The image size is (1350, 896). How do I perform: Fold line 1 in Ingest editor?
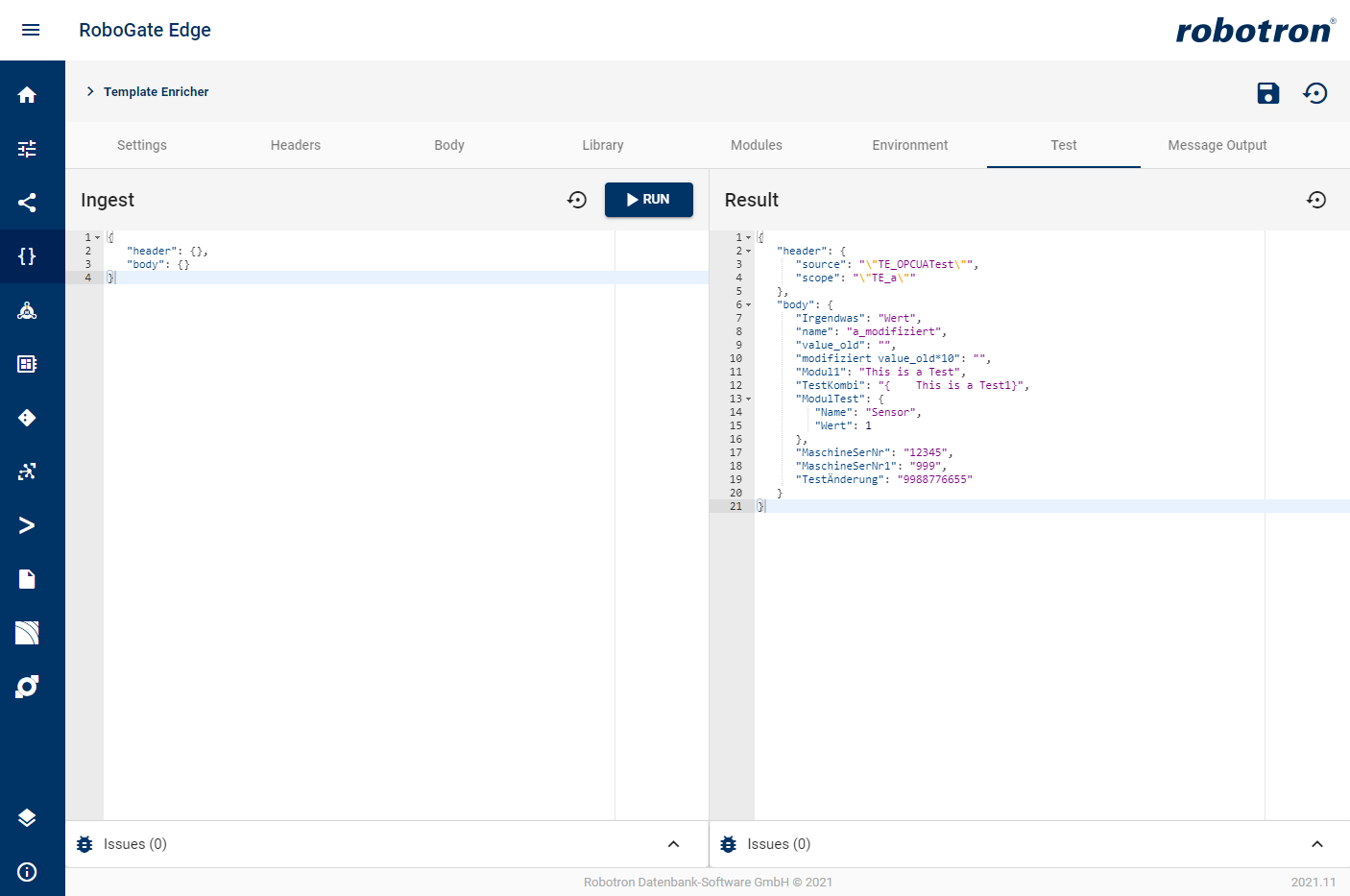(x=98, y=237)
